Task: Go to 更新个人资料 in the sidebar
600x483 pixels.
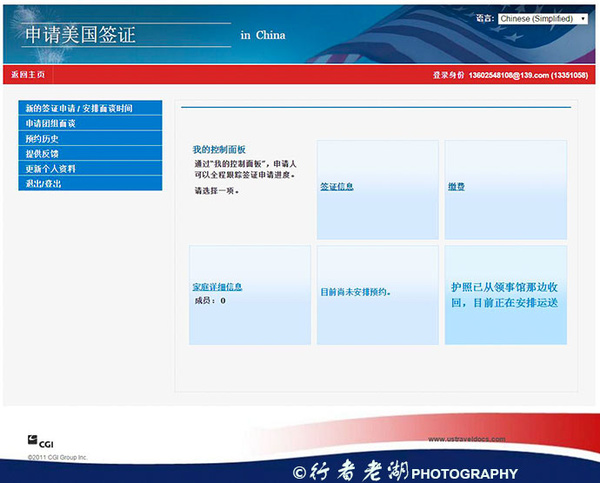Action: coord(90,168)
